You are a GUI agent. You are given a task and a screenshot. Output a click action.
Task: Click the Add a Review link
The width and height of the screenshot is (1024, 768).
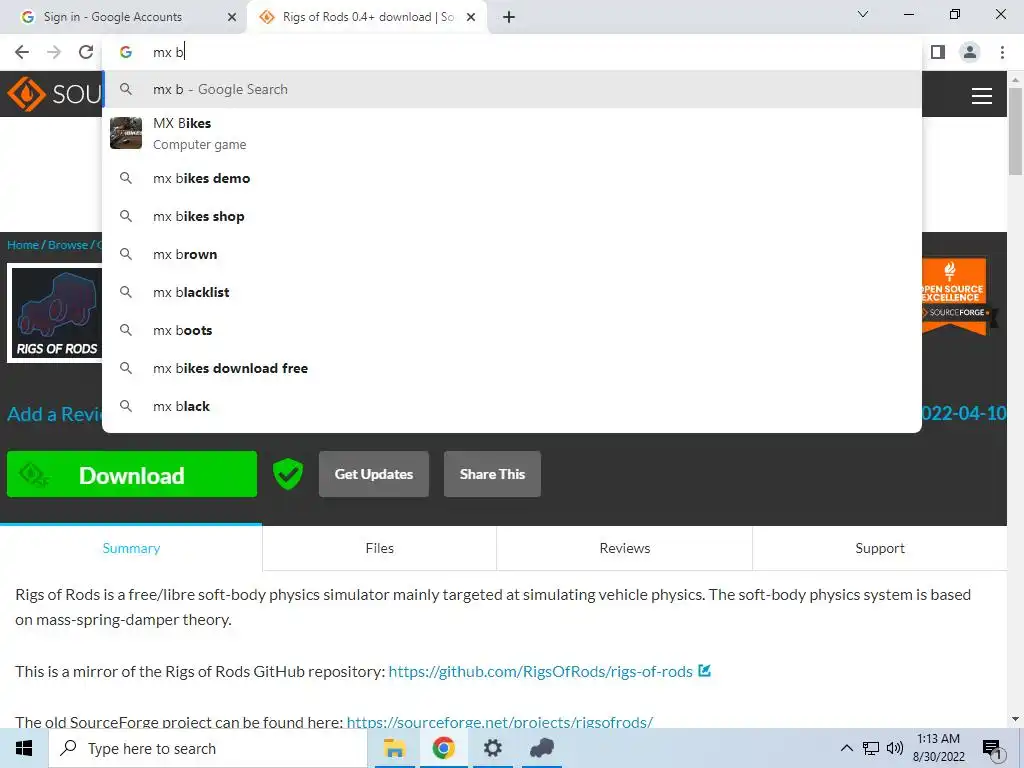[55, 414]
